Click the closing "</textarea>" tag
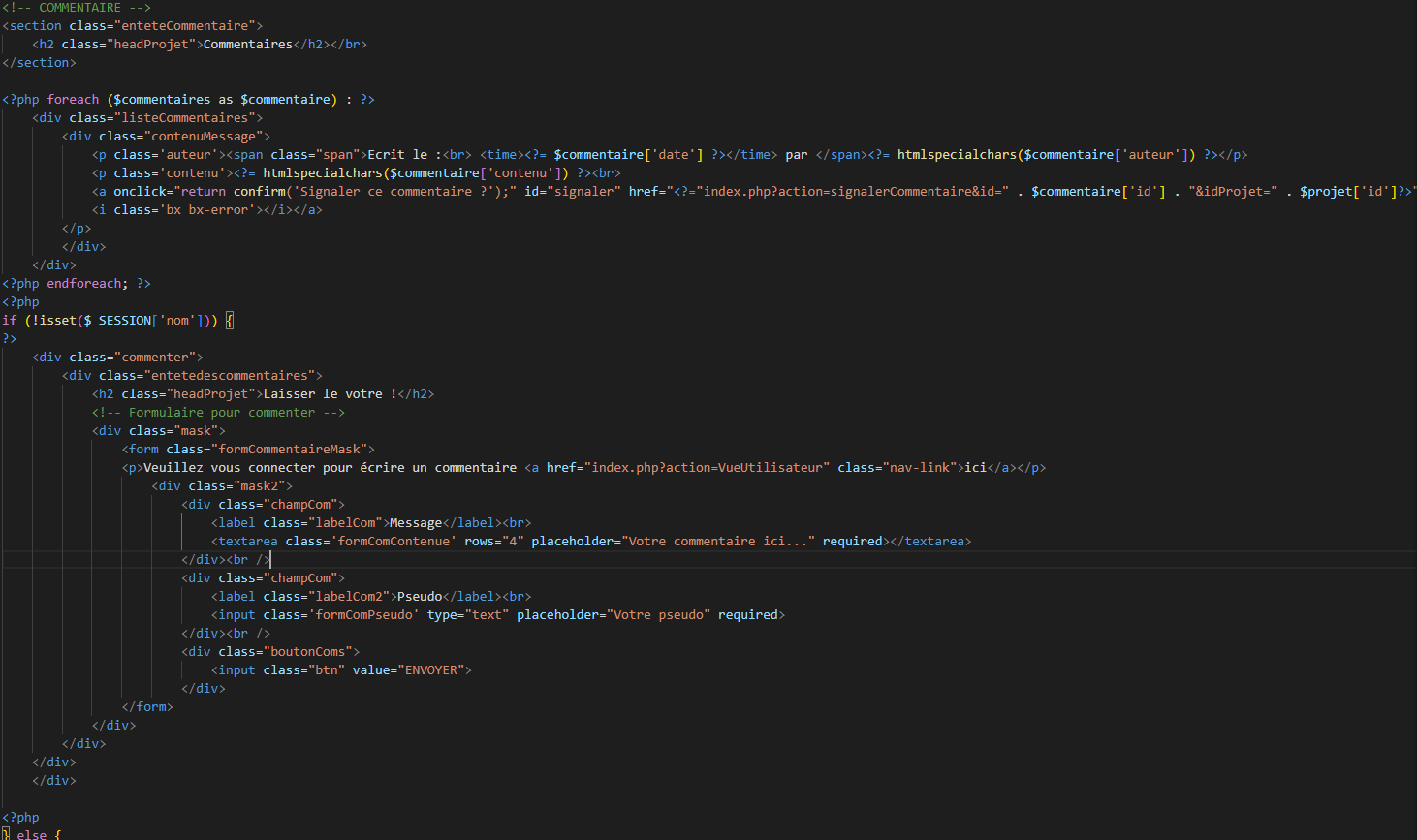The image size is (1417, 840). coord(930,542)
